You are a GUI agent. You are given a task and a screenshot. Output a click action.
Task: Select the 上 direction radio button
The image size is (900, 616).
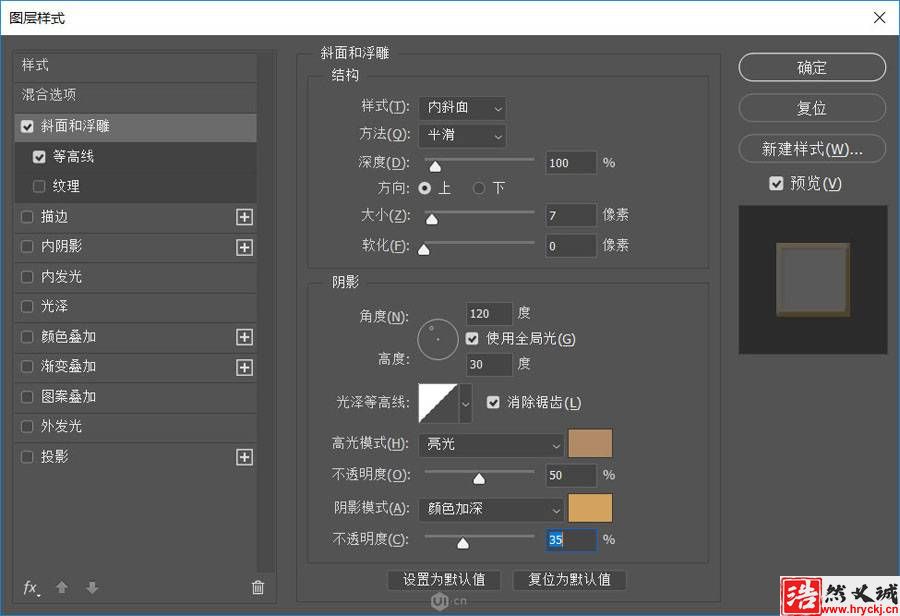425,188
